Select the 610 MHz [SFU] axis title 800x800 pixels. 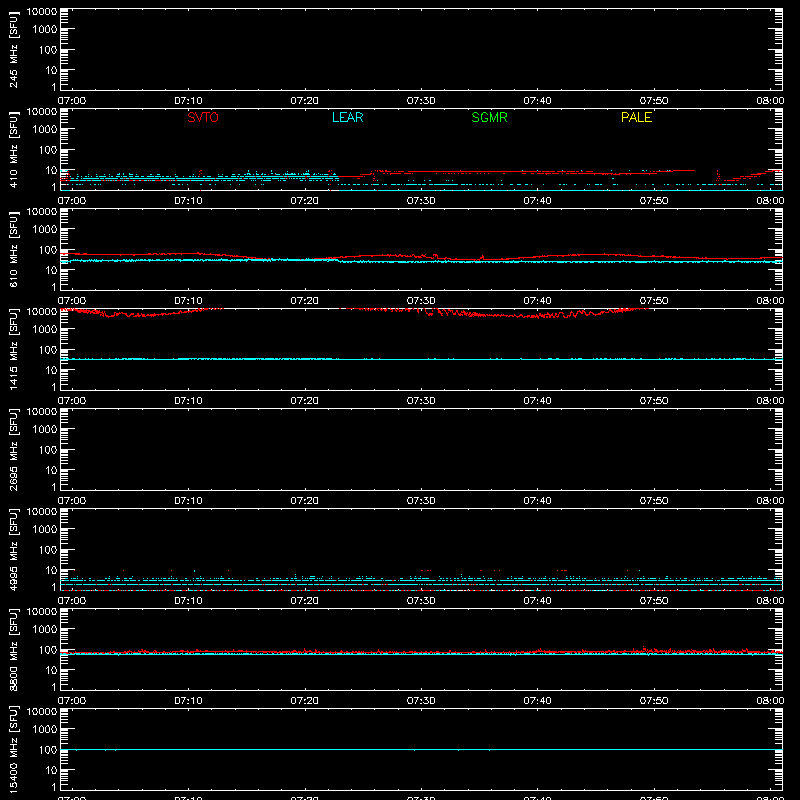click(x=14, y=249)
